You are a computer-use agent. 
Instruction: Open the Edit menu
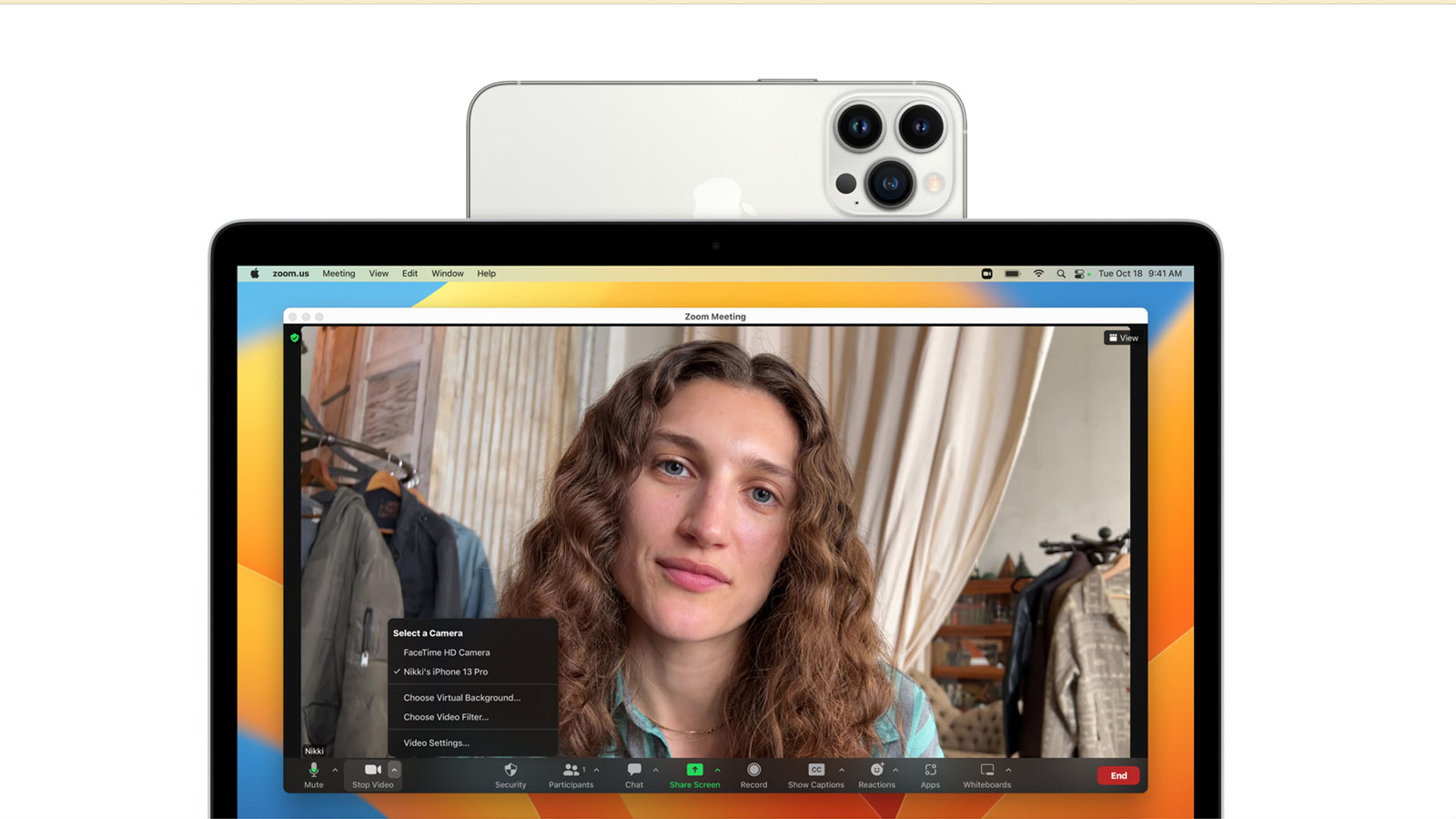(x=409, y=273)
